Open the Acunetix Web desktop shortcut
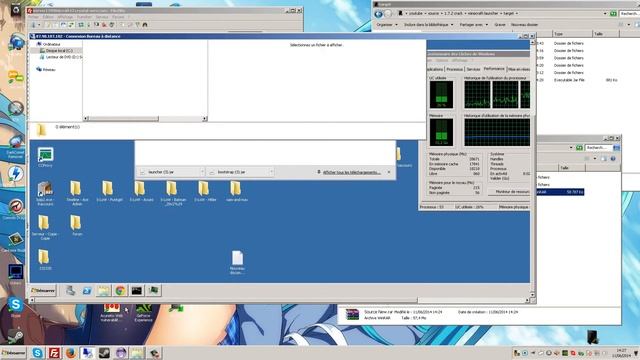Screen dimensions: 640x360 [x=111, y=313]
